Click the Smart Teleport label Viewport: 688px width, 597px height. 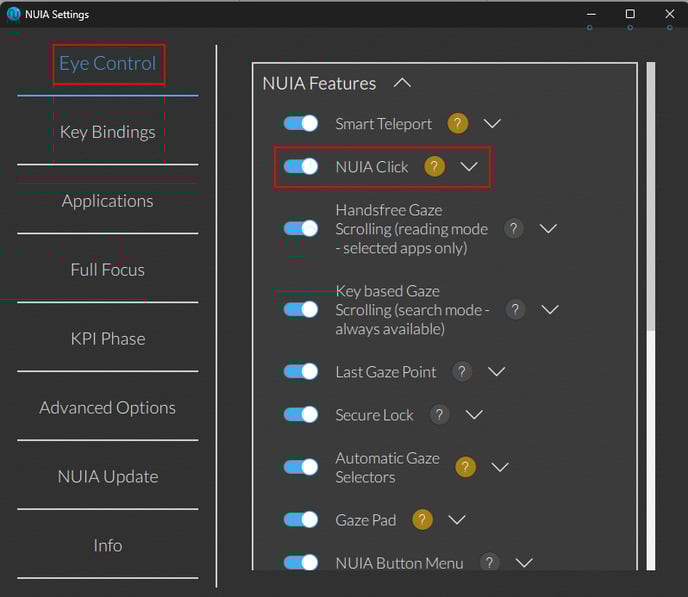[x=383, y=124]
